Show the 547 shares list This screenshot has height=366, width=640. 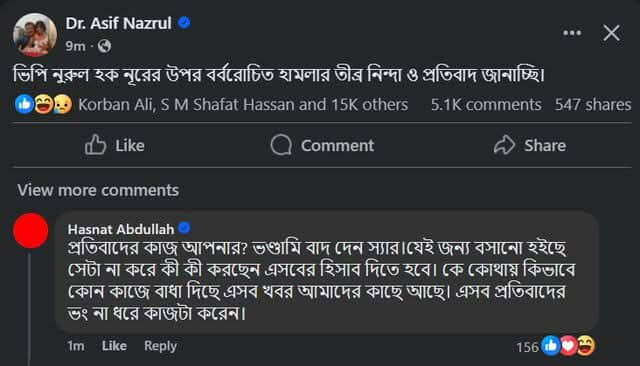(x=593, y=105)
